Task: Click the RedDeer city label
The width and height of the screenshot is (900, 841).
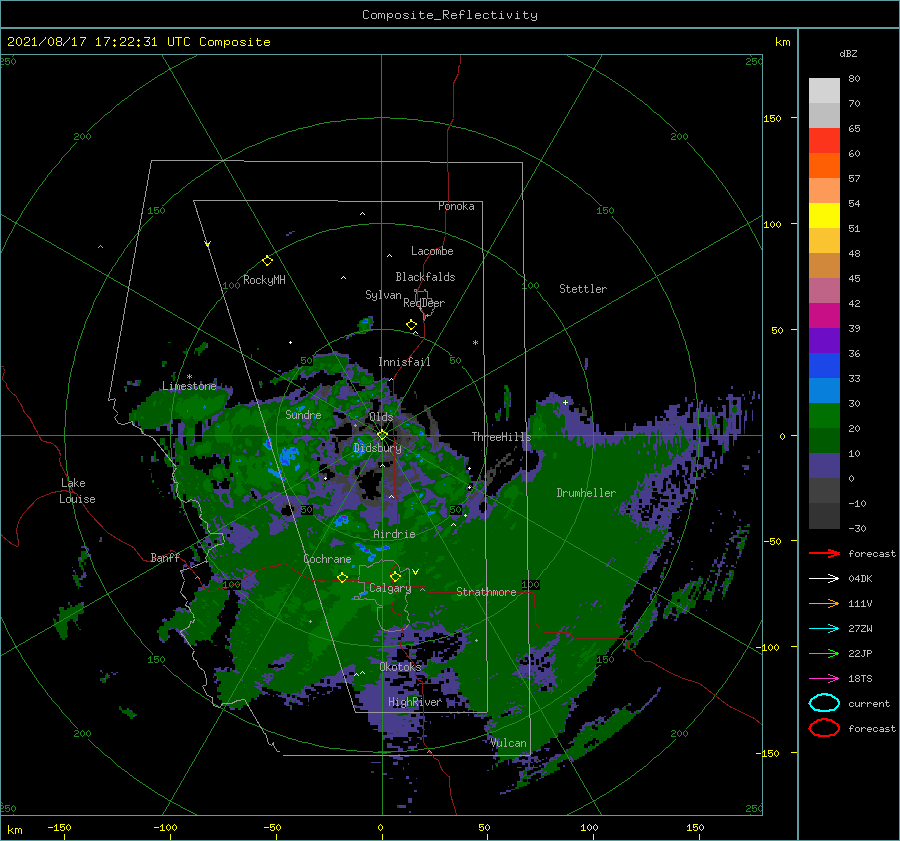Action: coord(424,303)
